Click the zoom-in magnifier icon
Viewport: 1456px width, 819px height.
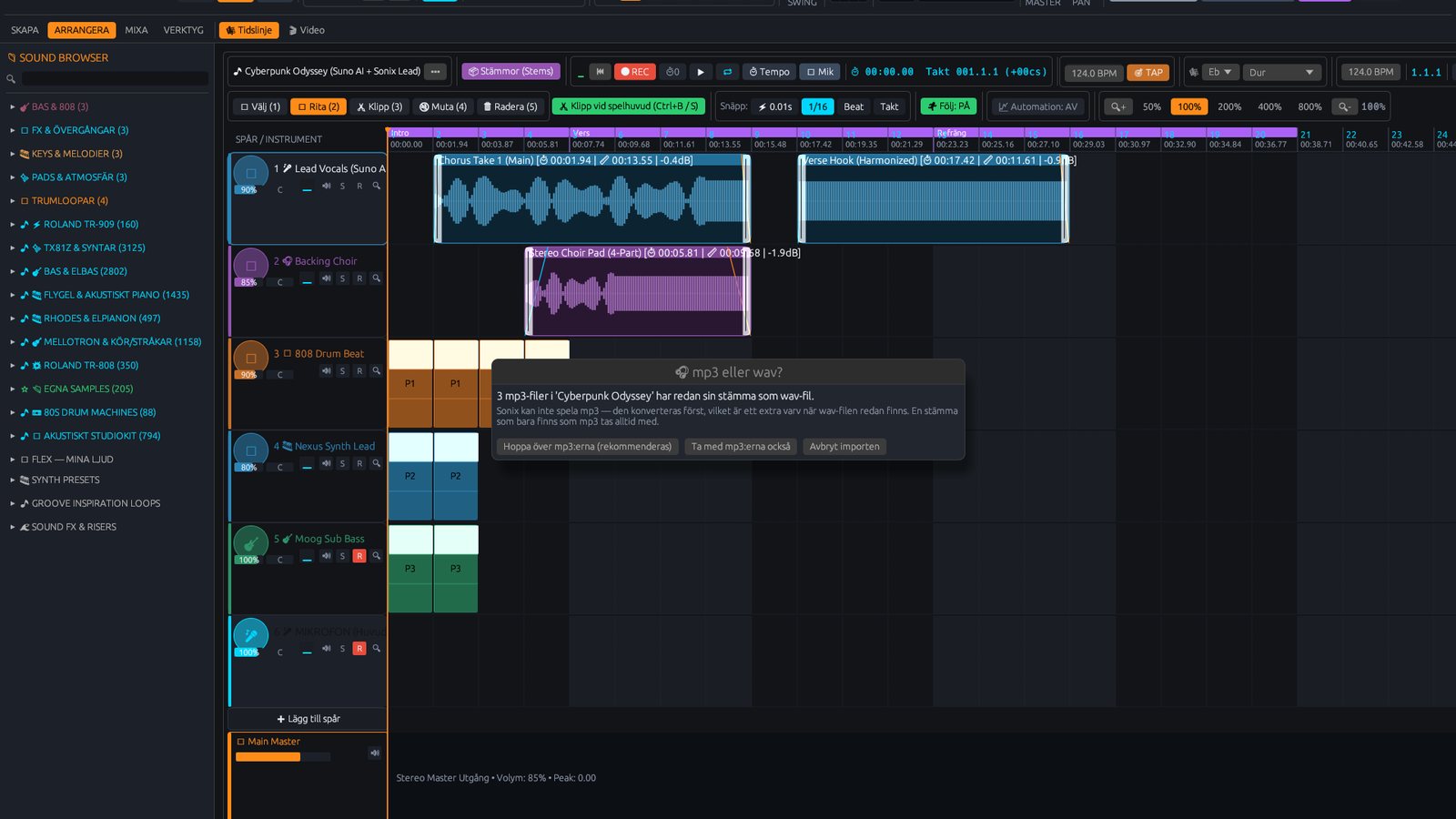(x=1118, y=106)
